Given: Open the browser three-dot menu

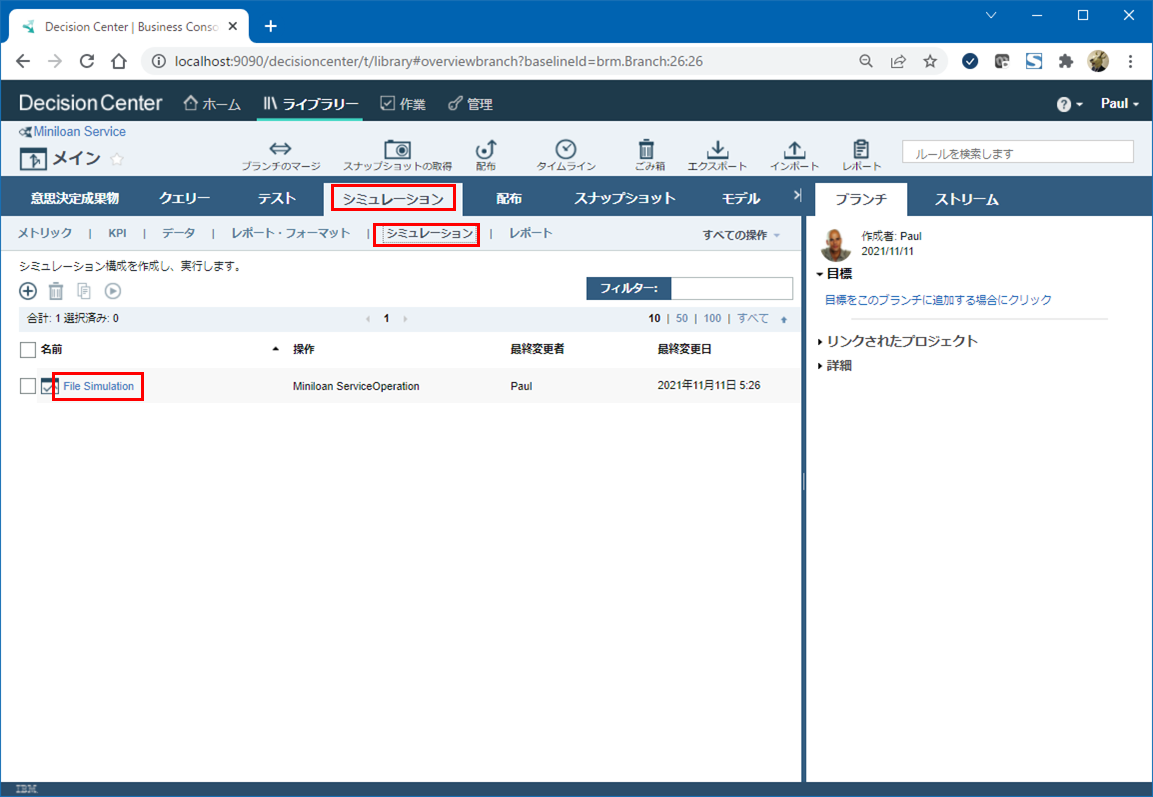Looking at the screenshot, I should pyautogui.click(x=1130, y=61).
